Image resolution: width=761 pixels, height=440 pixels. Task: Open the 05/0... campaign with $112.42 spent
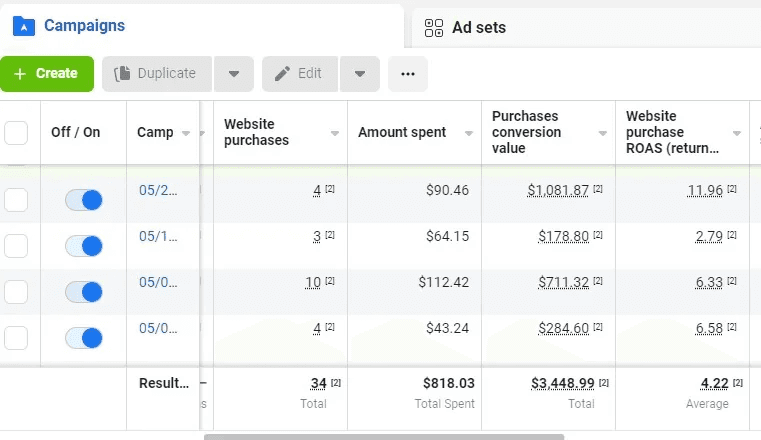158,282
